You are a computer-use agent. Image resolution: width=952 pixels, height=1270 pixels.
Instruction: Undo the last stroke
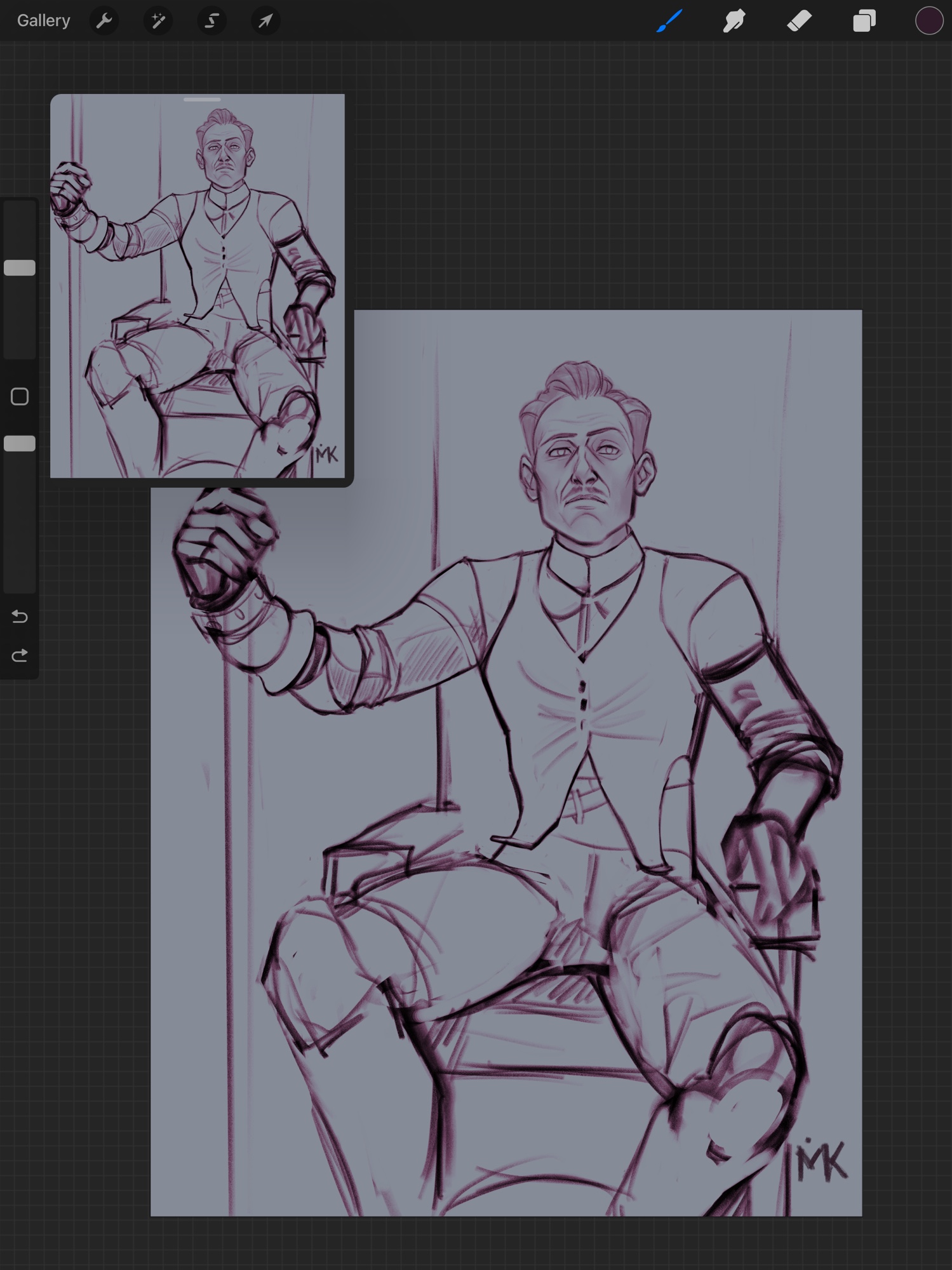pyautogui.click(x=20, y=617)
